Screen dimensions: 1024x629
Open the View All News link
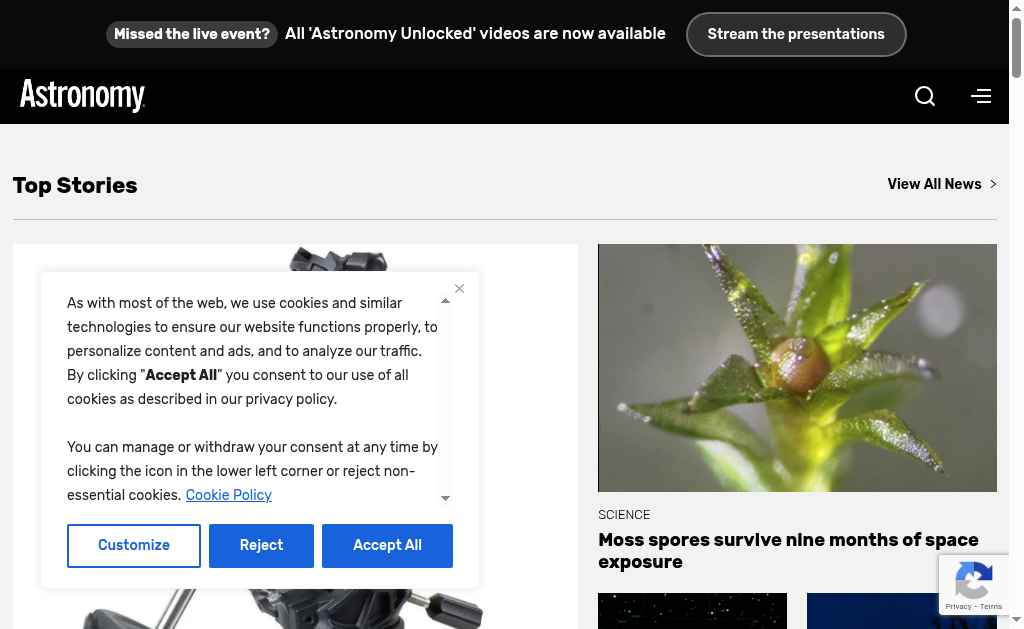pyautogui.click(x=934, y=184)
